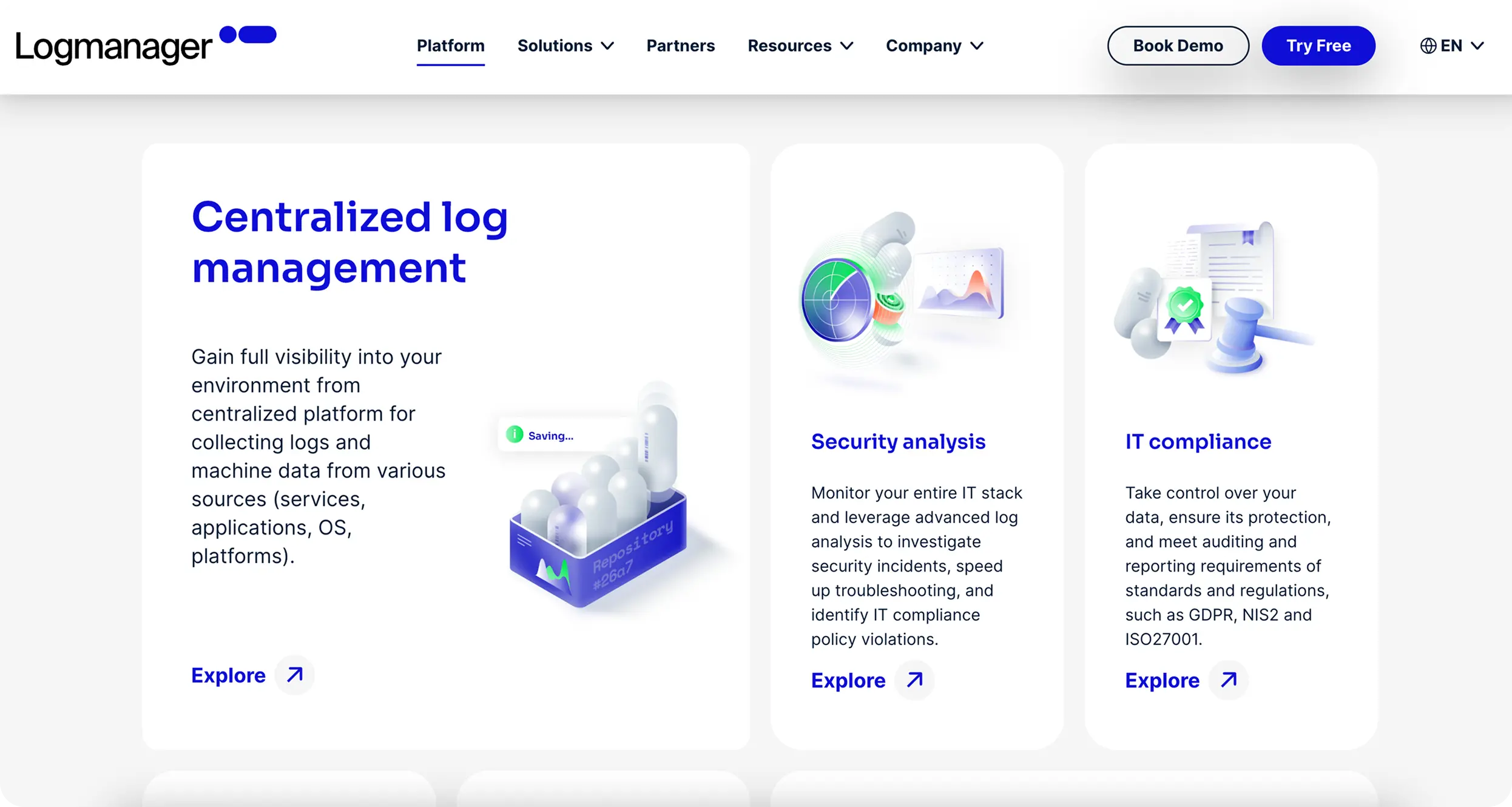This screenshot has height=807, width=1512.
Task: Expand the Resources dropdown menu
Action: 800,46
